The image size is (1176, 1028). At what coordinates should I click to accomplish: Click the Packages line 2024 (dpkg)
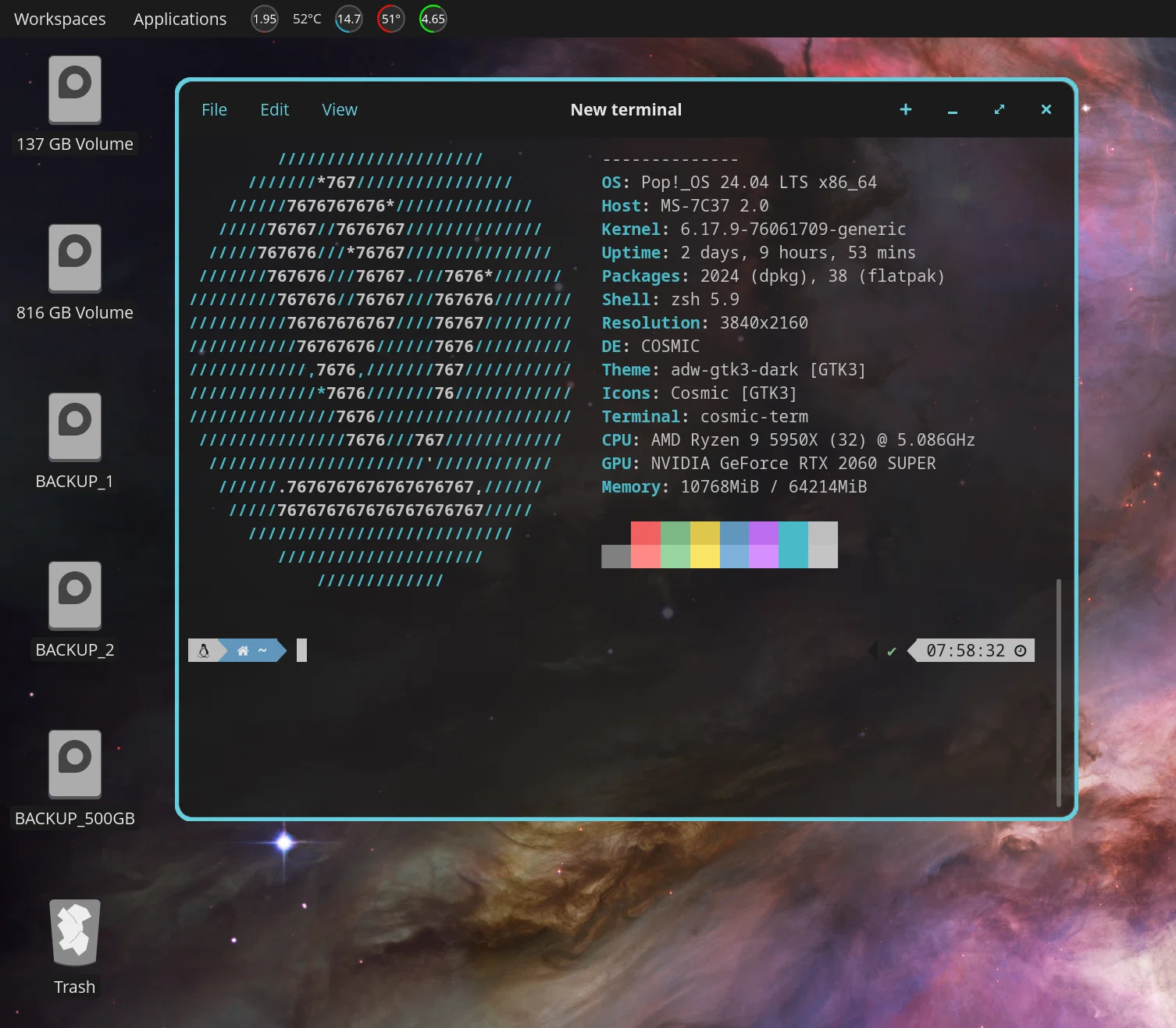point(773,276)
